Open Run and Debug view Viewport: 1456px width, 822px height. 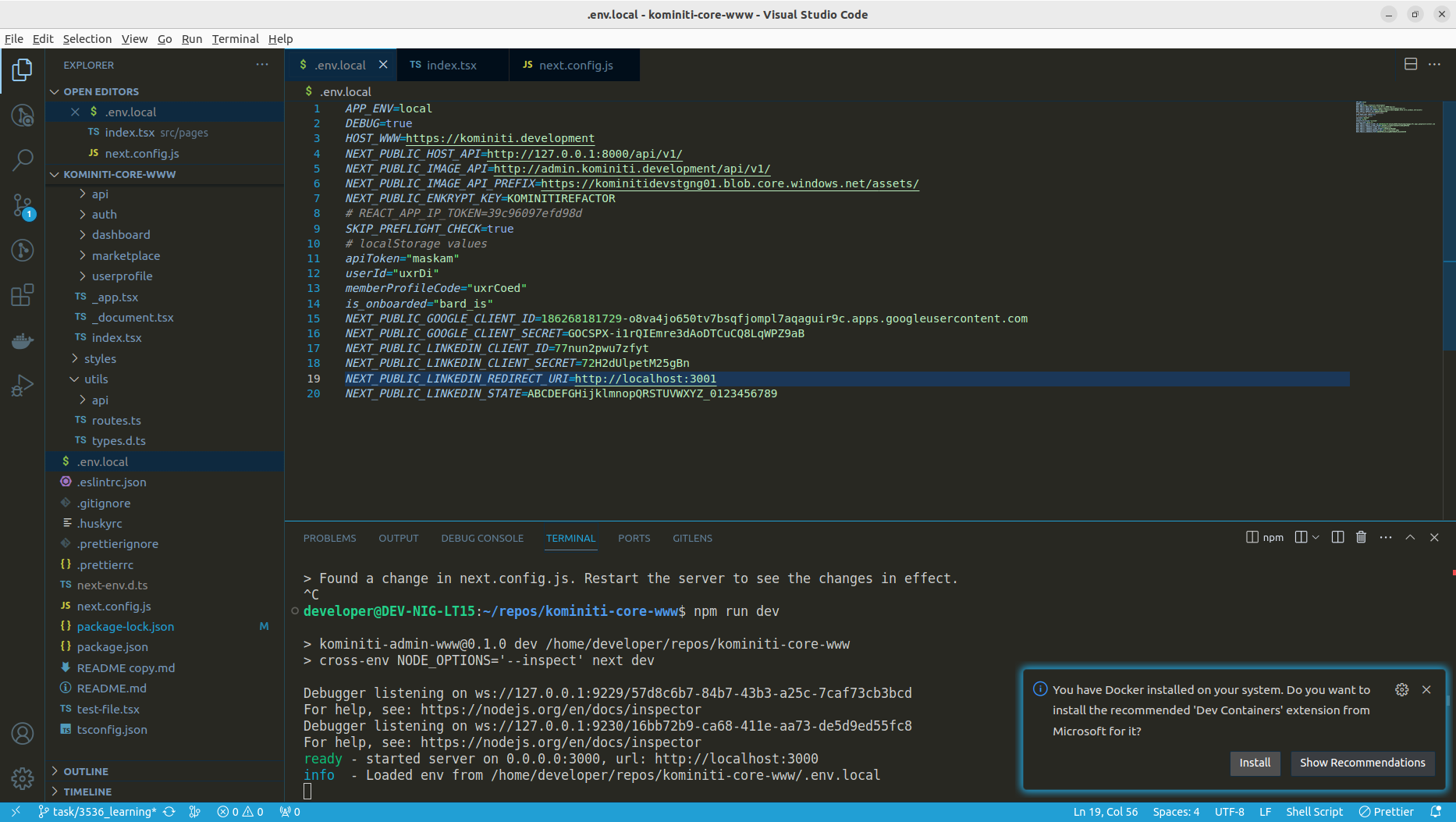click(x=23, y=386)
